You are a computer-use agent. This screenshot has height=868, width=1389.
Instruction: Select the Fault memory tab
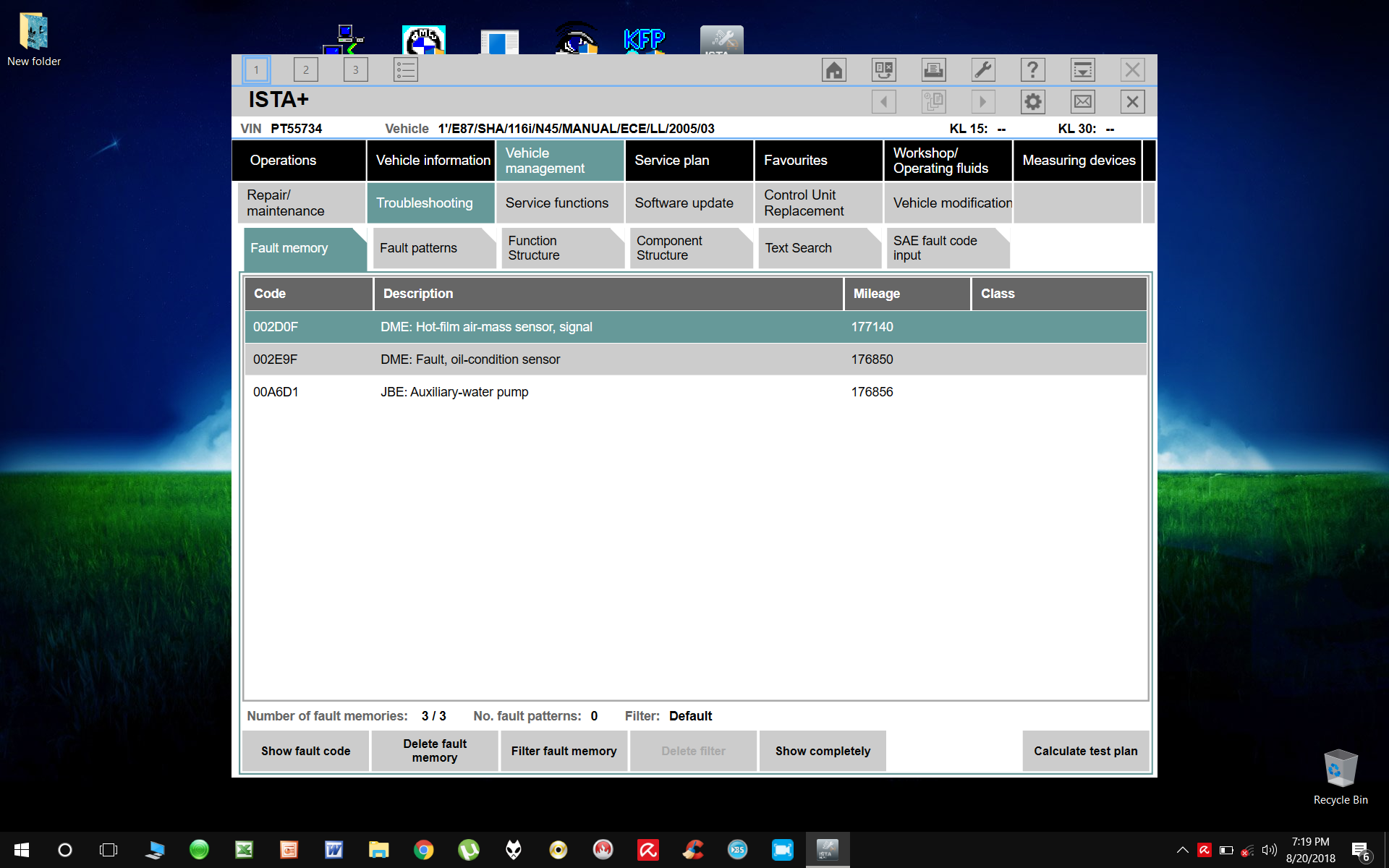(x=305, y=248)
